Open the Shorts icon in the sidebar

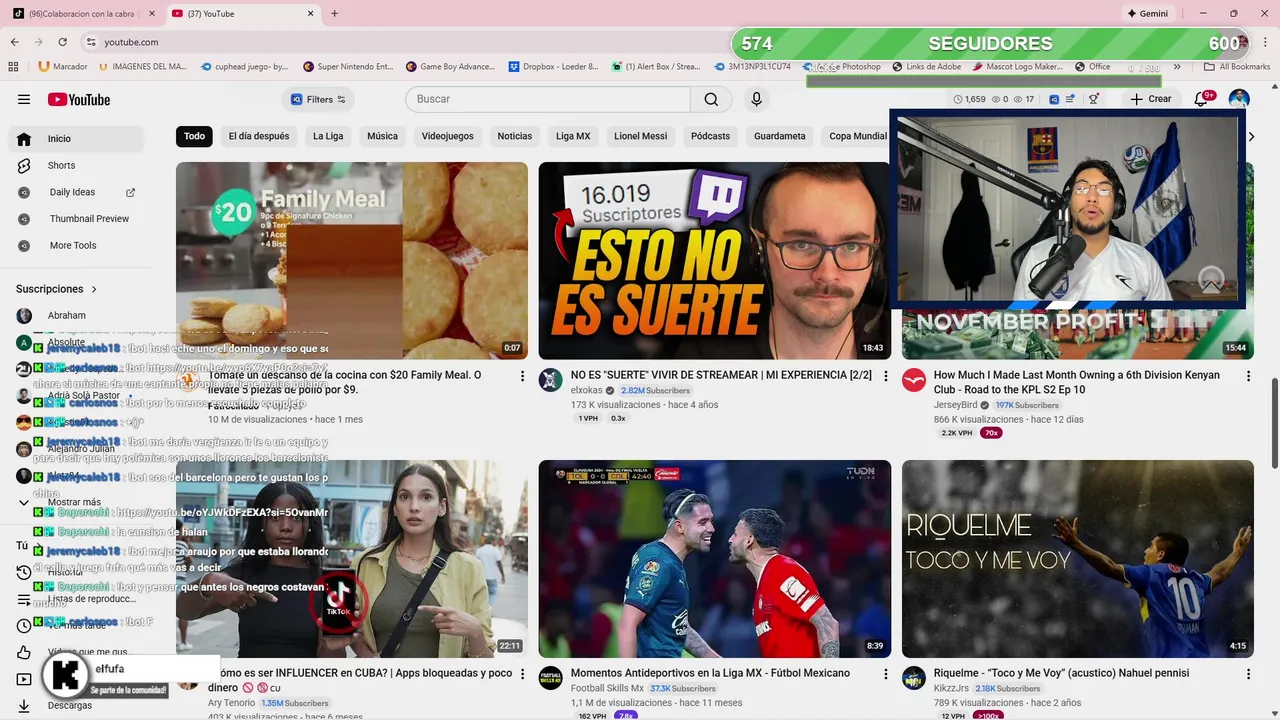coord(24,165)
